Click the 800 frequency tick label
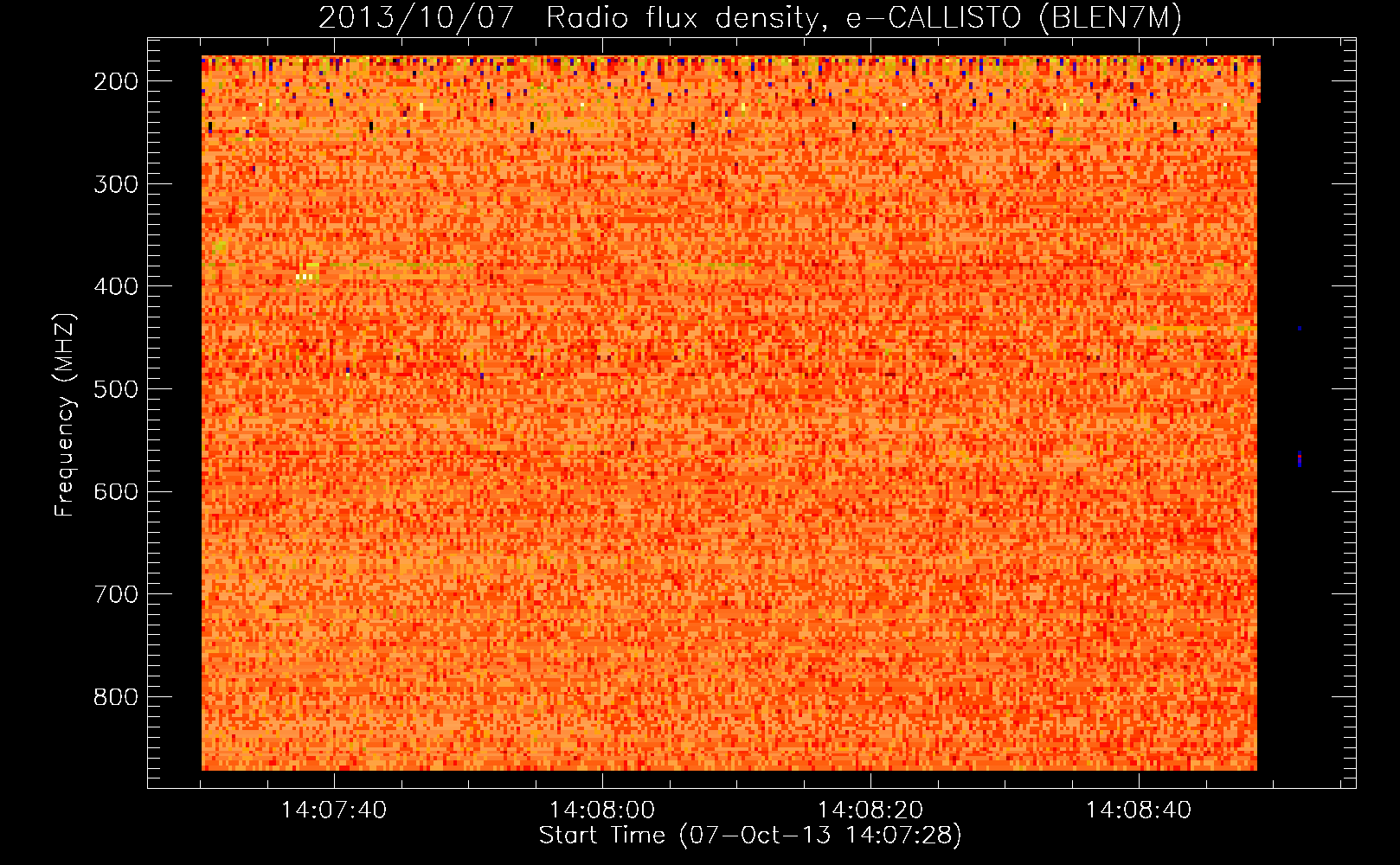Screen dimensions: 1400x865 (116, 697)
